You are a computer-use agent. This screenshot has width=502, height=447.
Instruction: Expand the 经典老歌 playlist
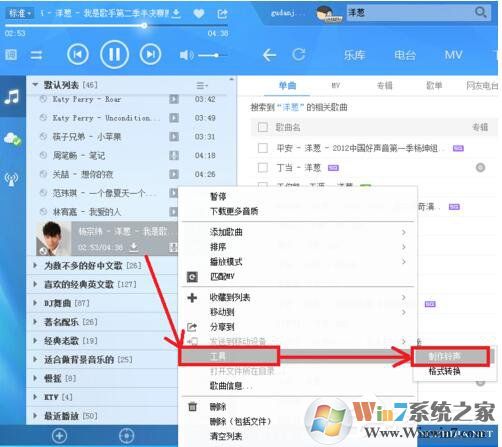[x=35, y=341]
